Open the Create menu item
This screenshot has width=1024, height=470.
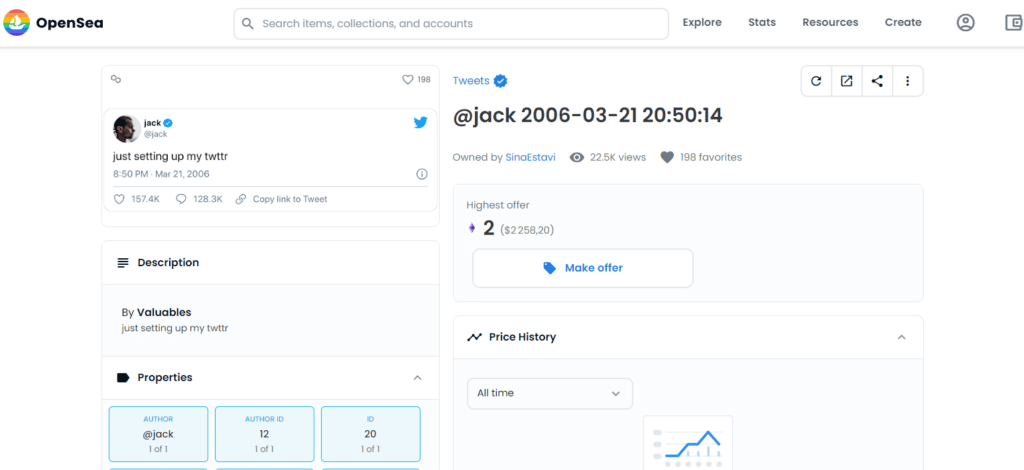(903, 23)
